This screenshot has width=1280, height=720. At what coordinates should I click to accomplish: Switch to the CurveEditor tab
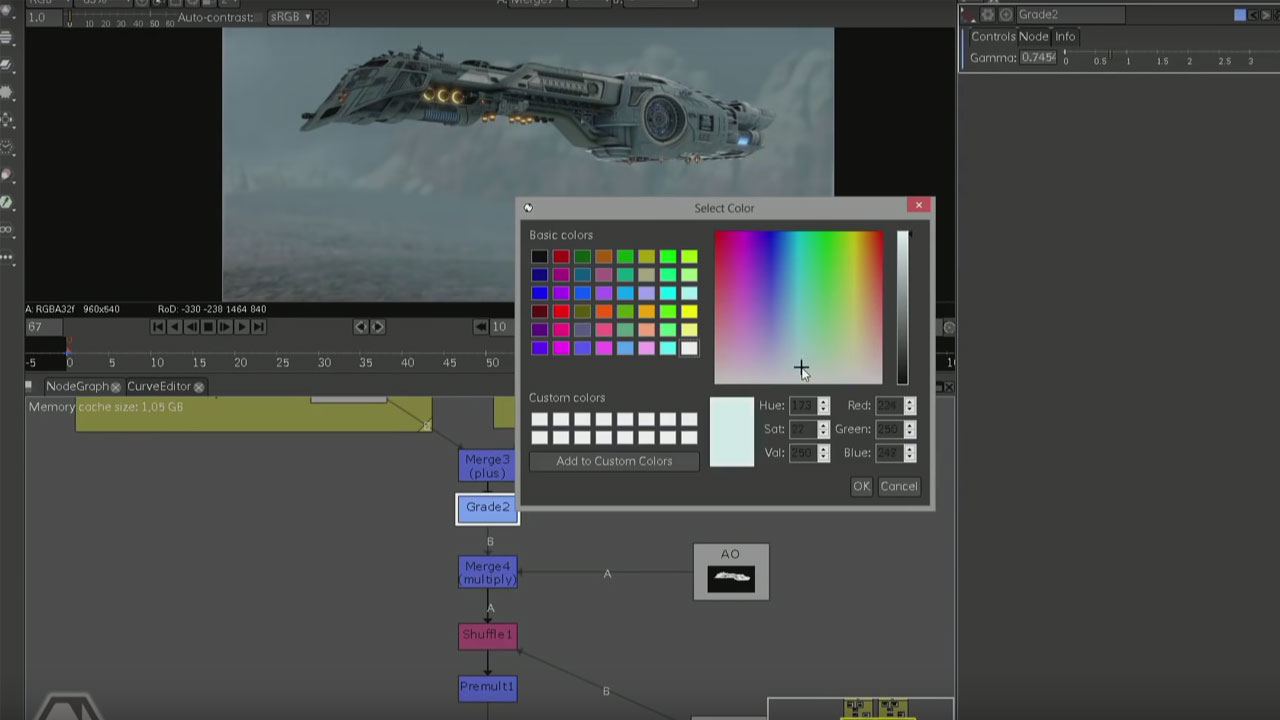(x=158, y=387)
